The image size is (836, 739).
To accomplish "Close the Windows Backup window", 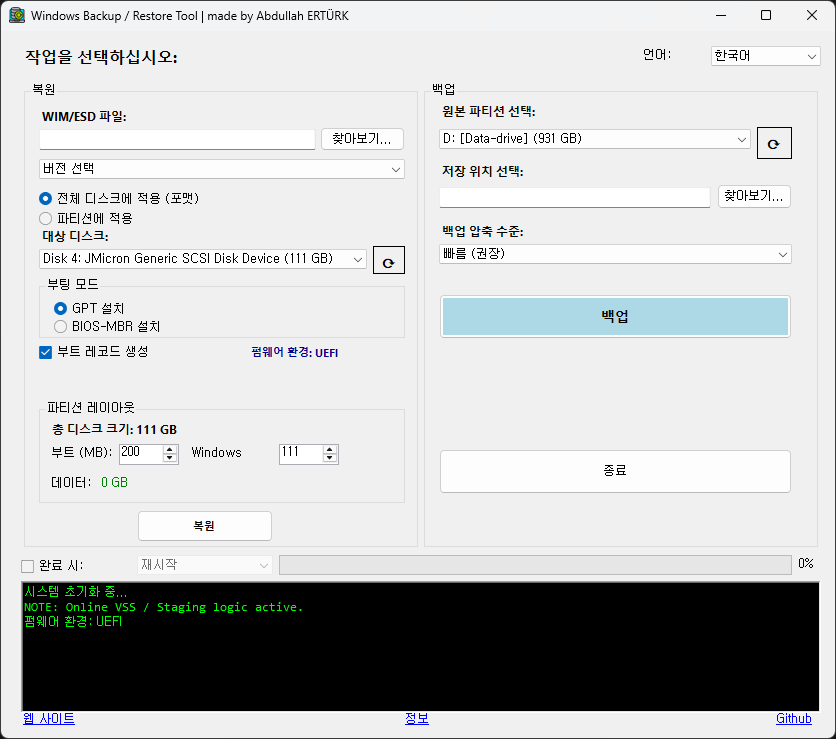I will [812, 15].
